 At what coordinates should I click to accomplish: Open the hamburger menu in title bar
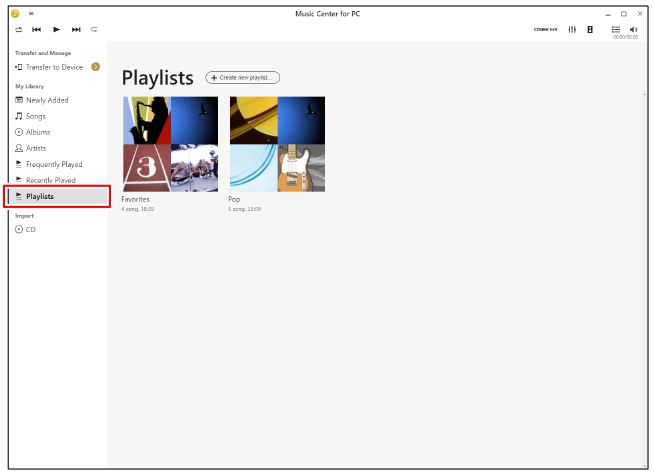point(31,14)
